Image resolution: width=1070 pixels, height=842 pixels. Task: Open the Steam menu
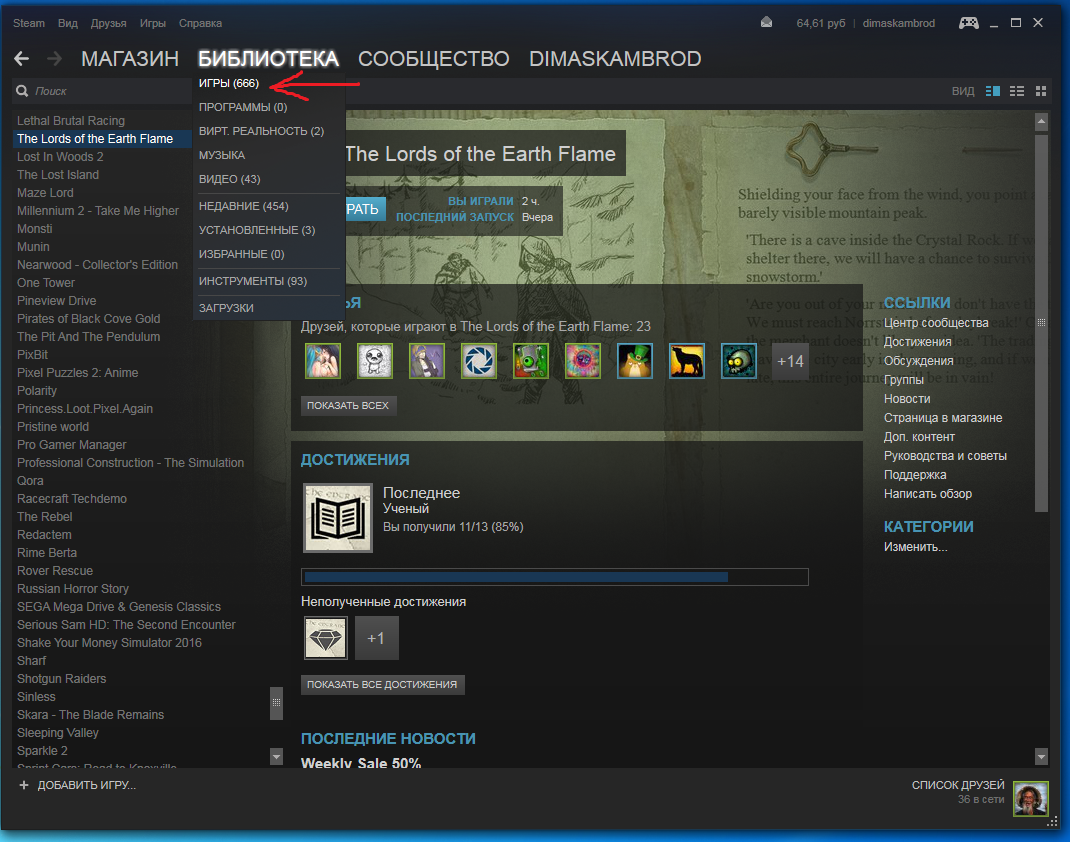pyautogui.click(x=29, y=23)
